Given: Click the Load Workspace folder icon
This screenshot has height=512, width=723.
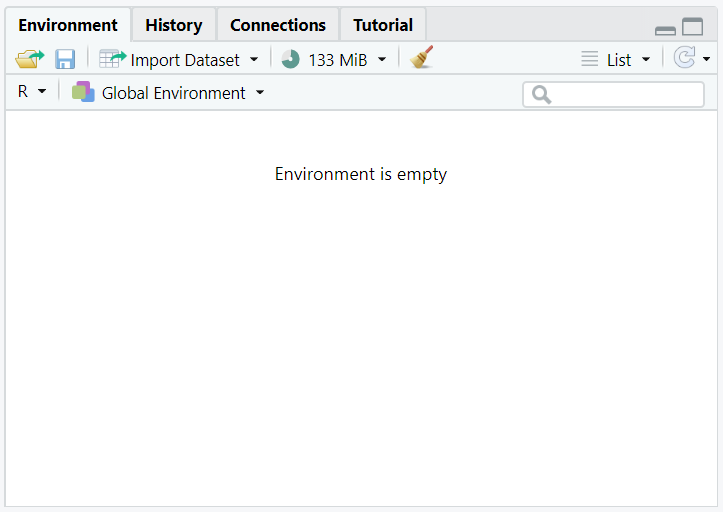Looking at the screenshot, I should [29, 59].
